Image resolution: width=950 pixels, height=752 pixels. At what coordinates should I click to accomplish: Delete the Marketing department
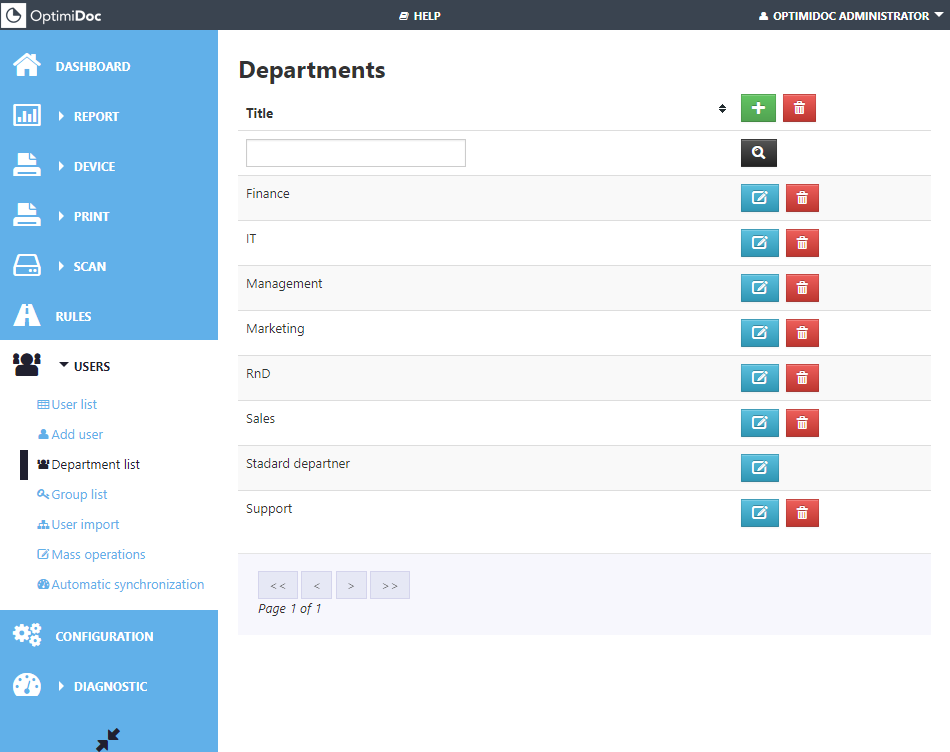pyautogui.click(x=802, y=333)
